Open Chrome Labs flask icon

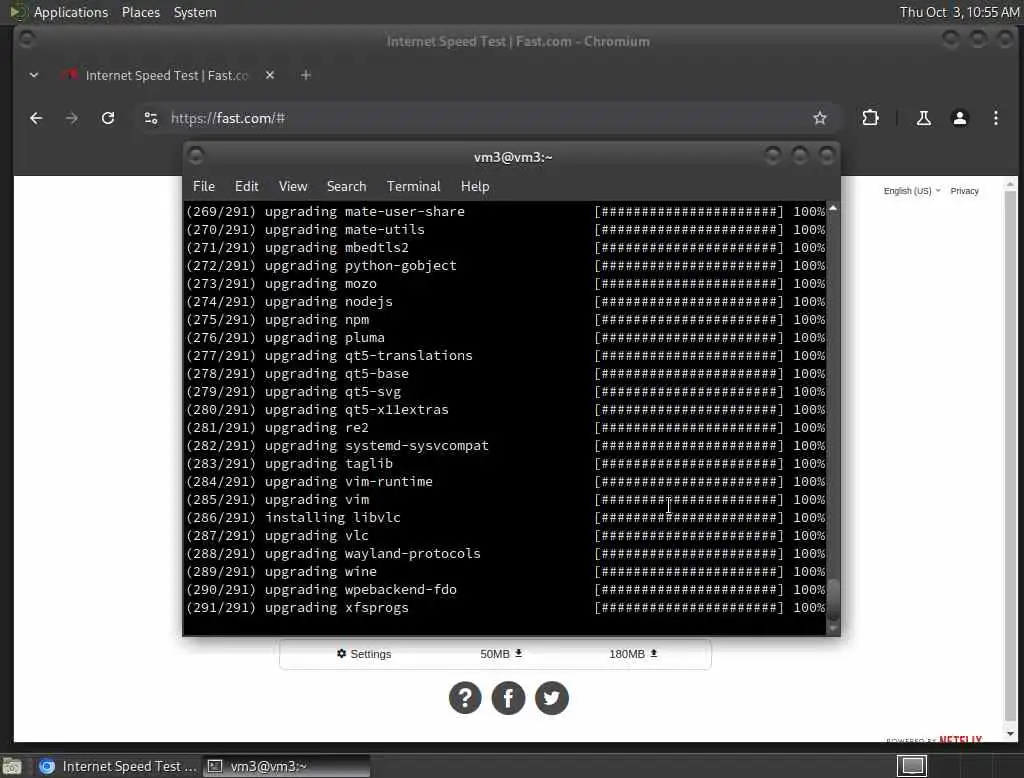pyautogui.click(x=923, y=118)
